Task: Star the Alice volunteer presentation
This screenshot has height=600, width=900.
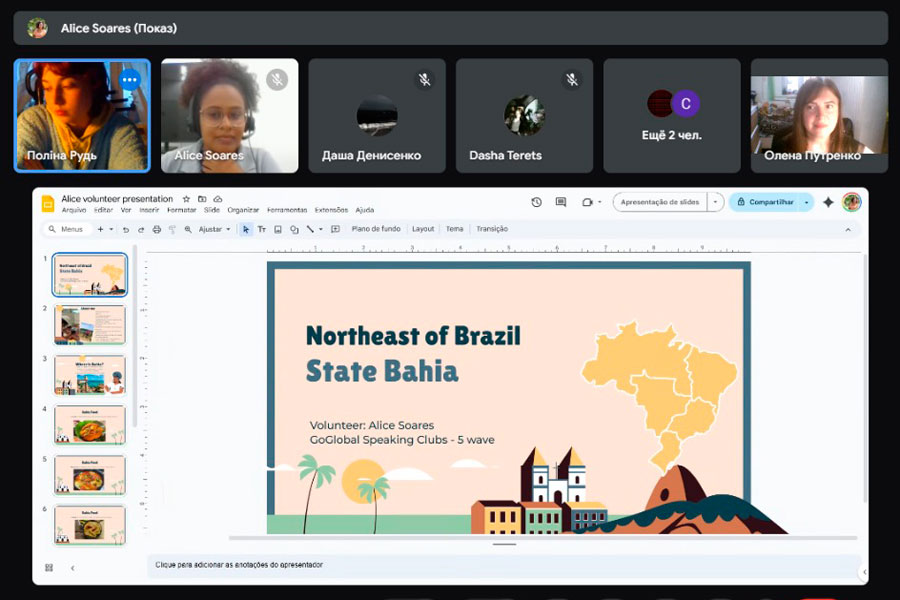Action: 186,199
